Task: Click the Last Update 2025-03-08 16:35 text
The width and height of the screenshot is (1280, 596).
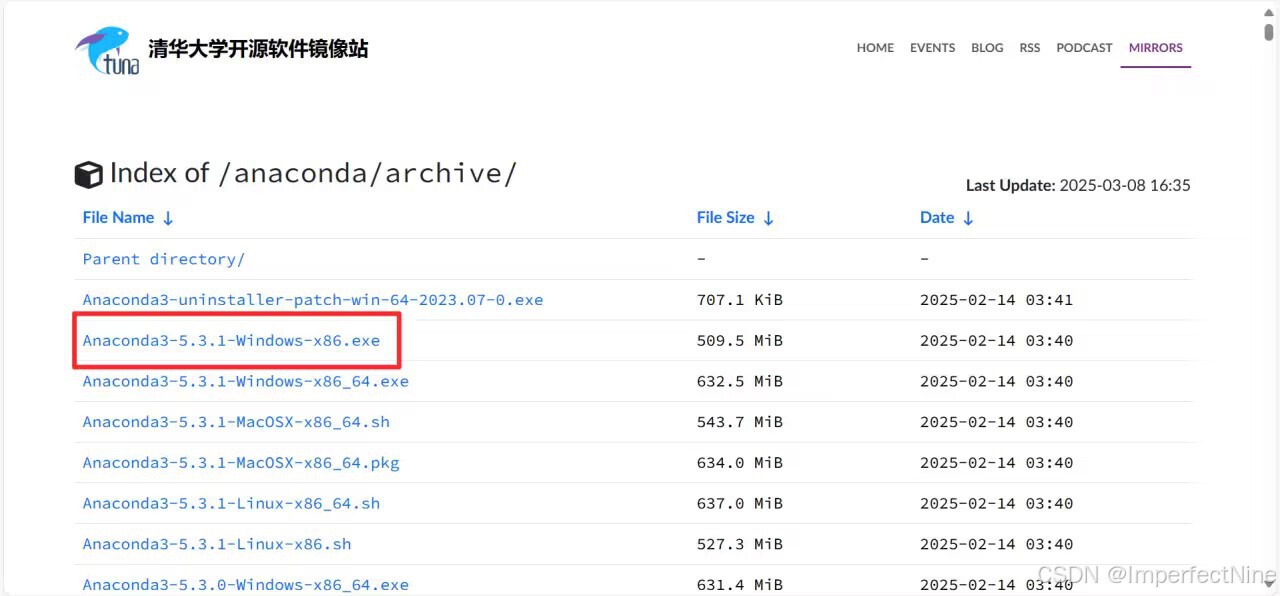Action: pos(1078,186)
